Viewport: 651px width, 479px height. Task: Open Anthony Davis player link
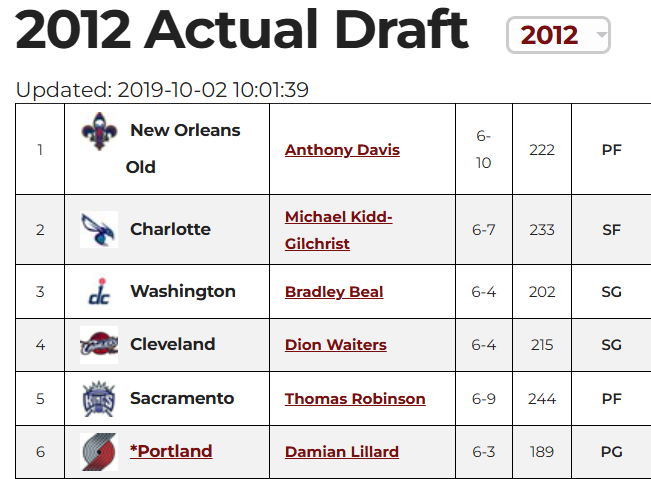click(x=342, y=150)
